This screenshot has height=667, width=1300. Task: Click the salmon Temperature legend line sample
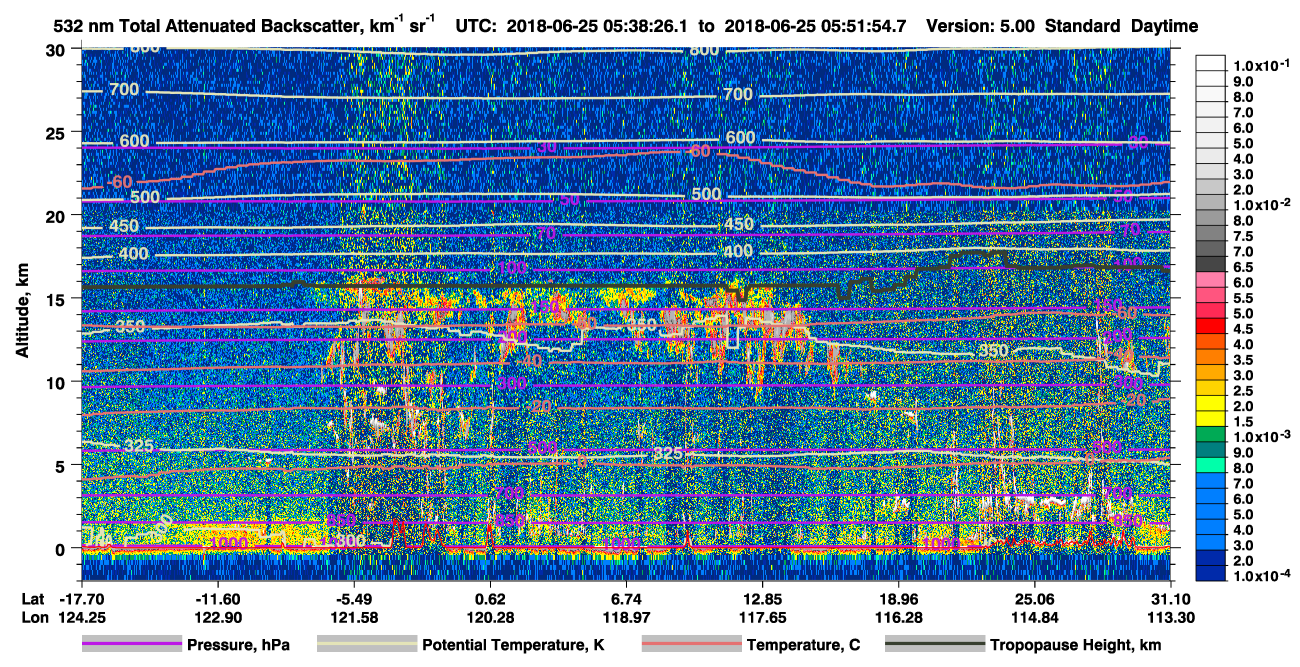coord(691,645)
